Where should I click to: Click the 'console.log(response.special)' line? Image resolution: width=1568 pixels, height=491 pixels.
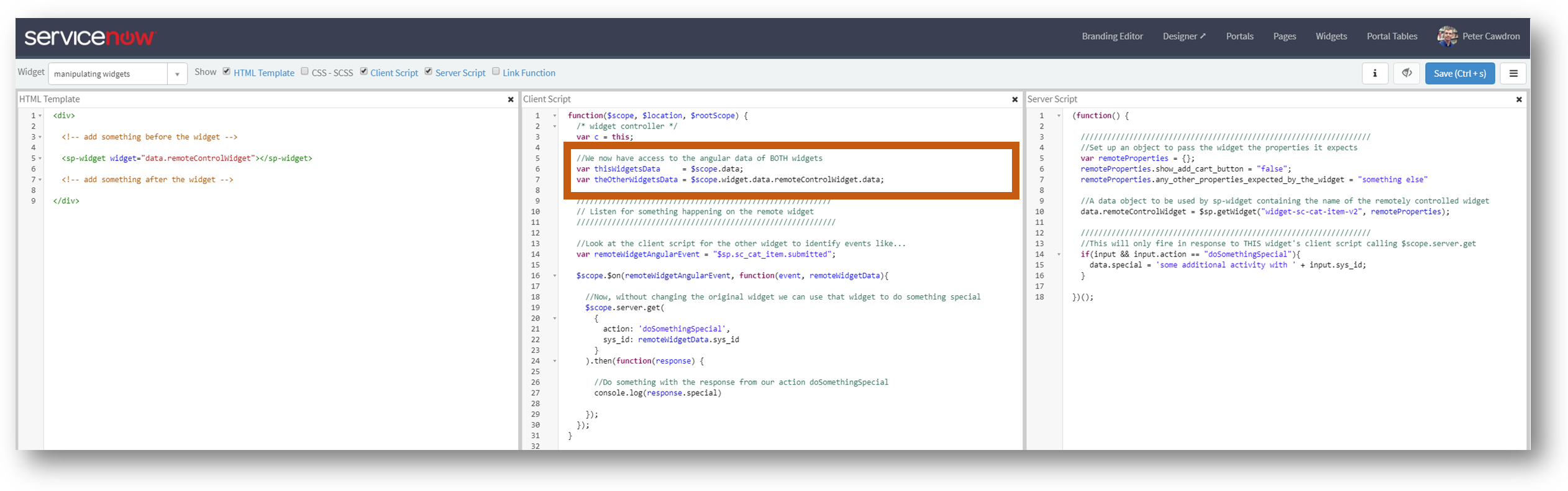[x=657, y=393]
